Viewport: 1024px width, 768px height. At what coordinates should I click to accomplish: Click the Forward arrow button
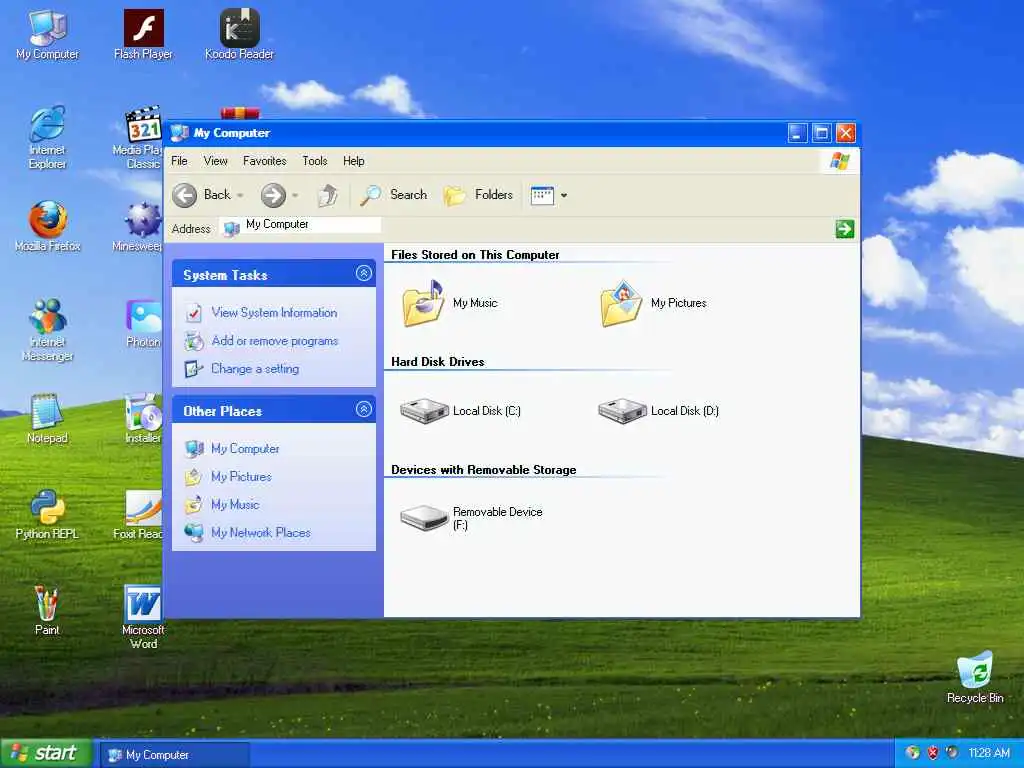(x=273, y=195)
